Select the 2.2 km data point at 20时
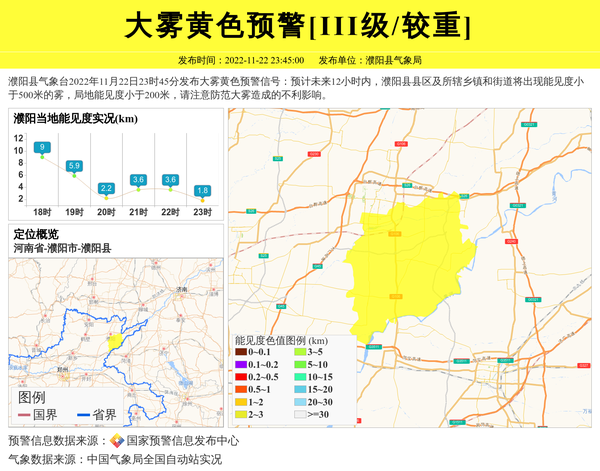This screenshot has width=600, height=471. 106,188
